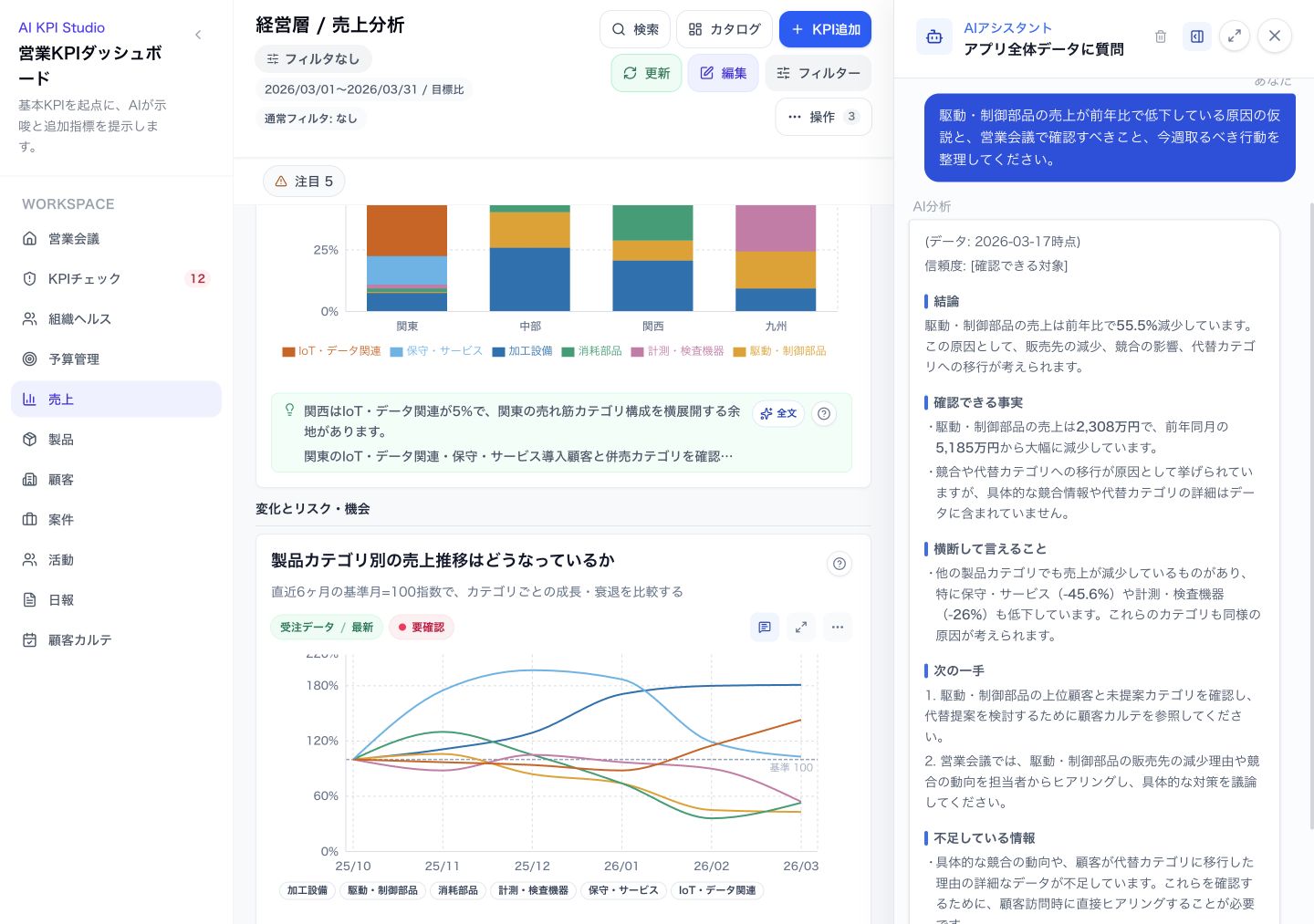Toggle 保守・サービス series chip below line chart
Screen dimensions: 1314x924
tap(623, 890)
